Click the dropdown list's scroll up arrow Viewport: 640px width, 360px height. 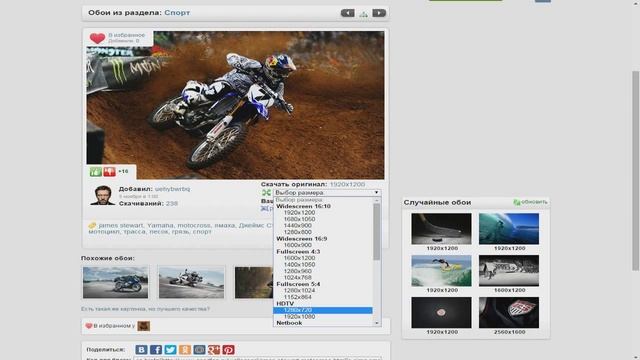pos(377,200)
